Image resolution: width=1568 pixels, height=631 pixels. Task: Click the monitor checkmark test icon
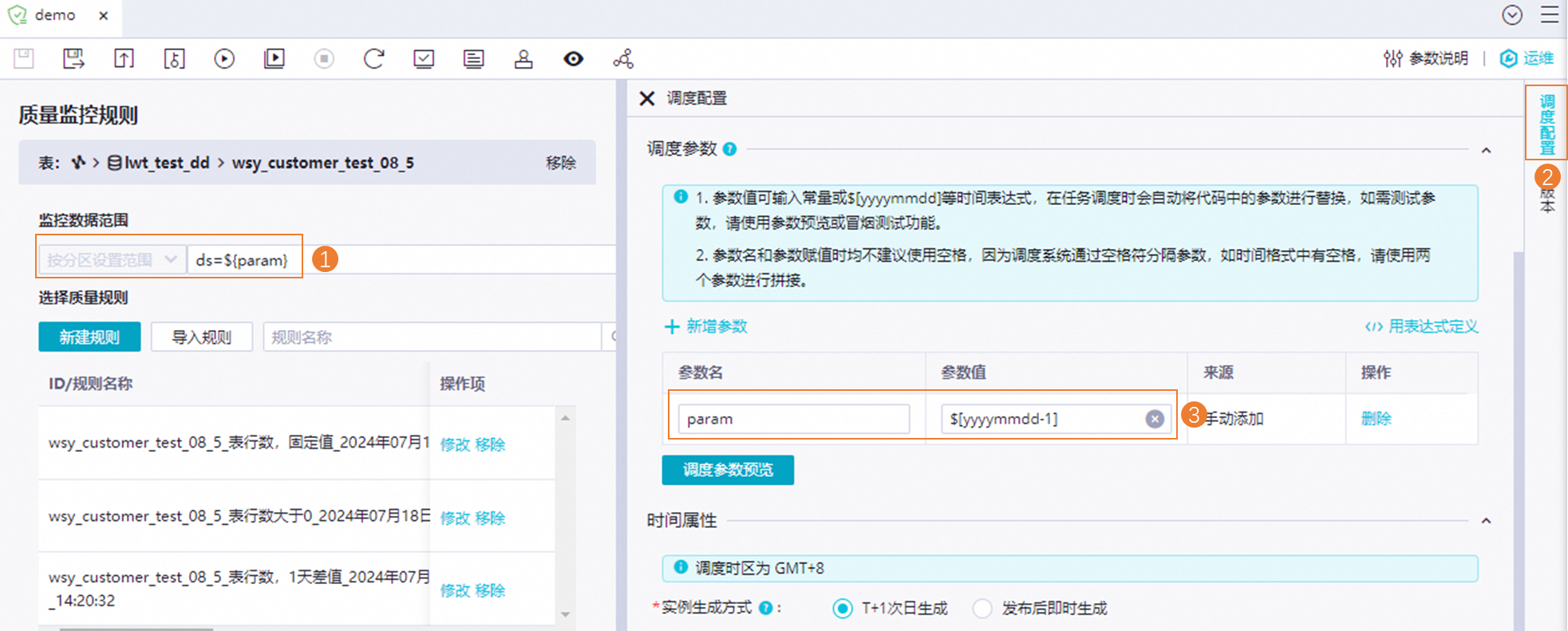click(x=424, y=58)
